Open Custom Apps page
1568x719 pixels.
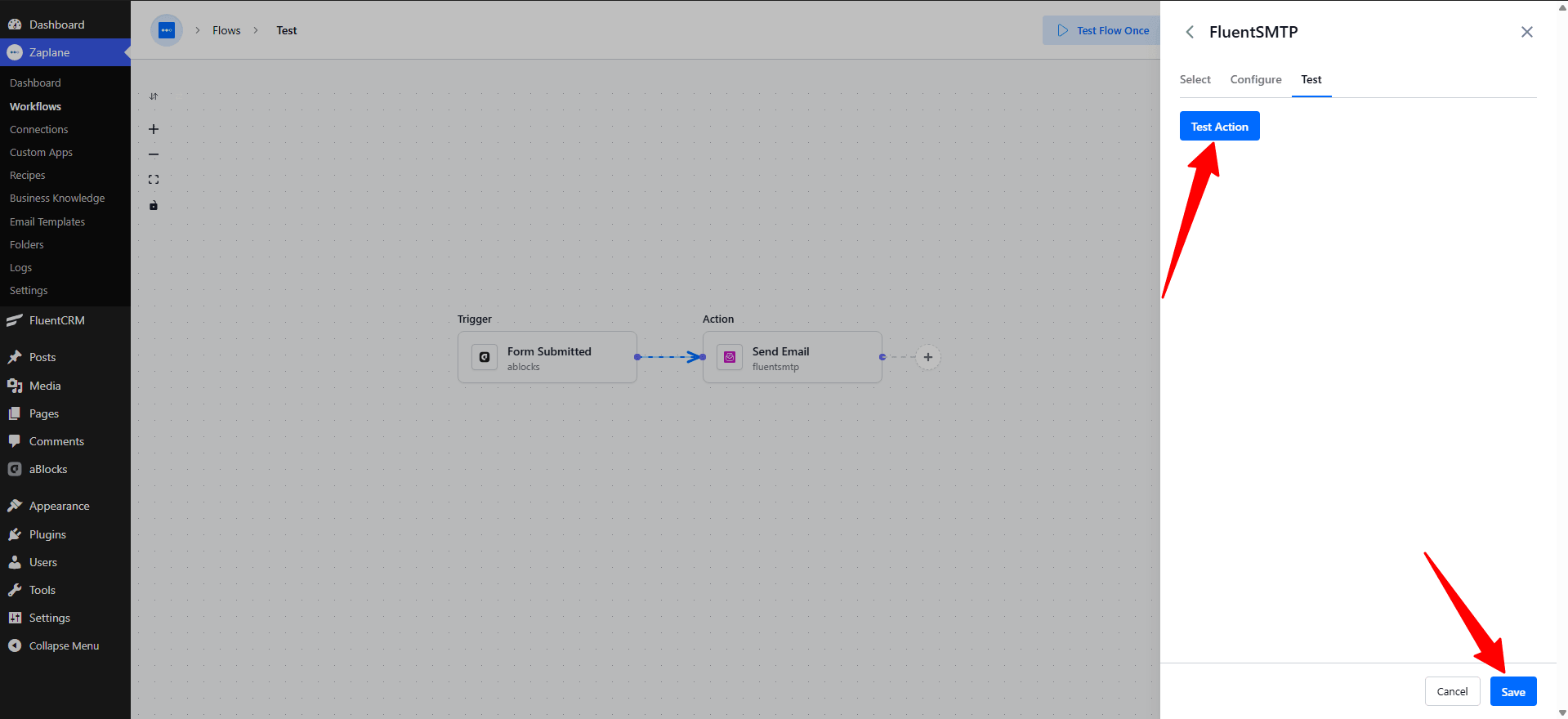click(x=41, y=152)
